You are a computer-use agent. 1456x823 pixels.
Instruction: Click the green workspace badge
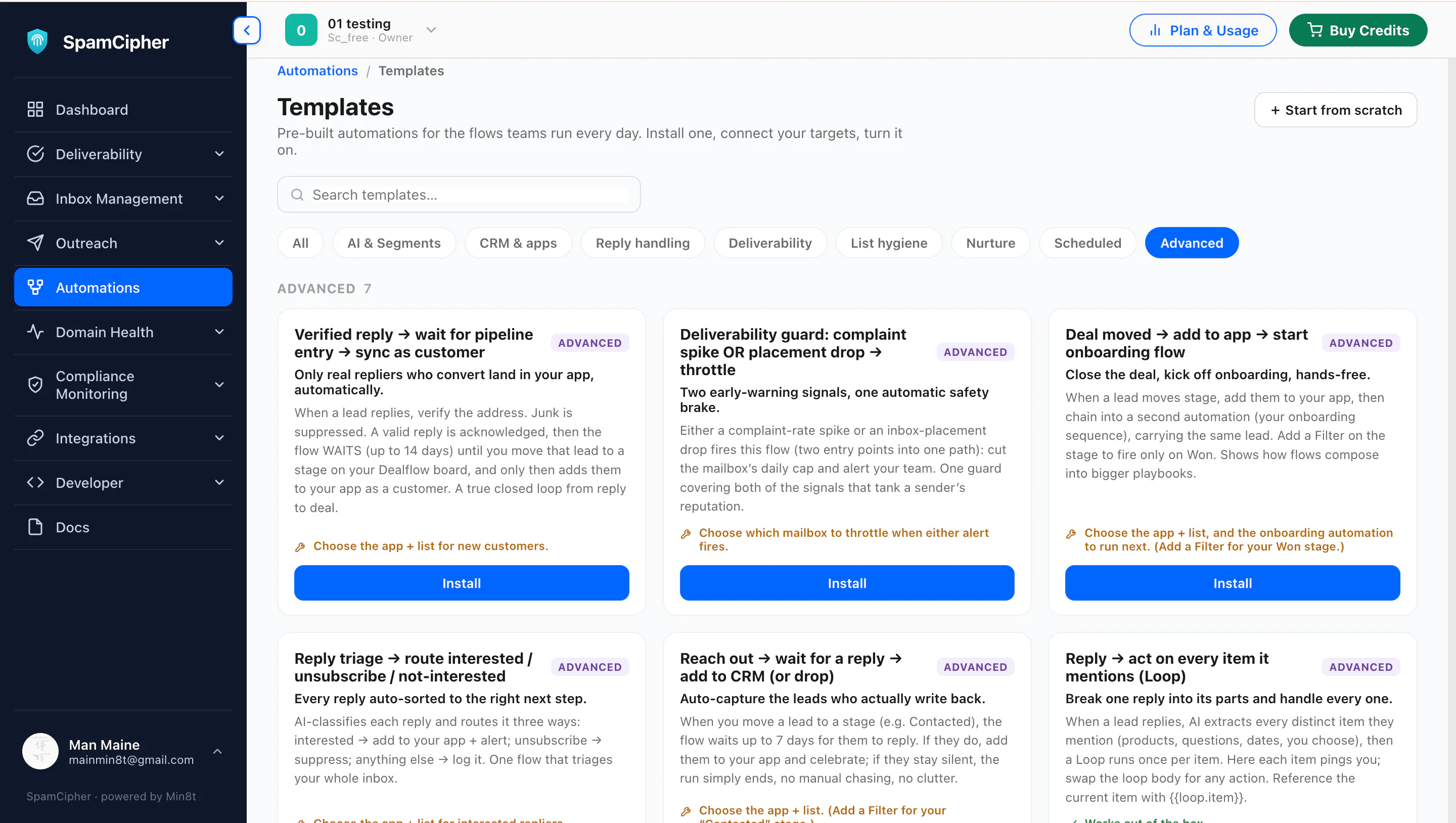[x=301, y=30]
